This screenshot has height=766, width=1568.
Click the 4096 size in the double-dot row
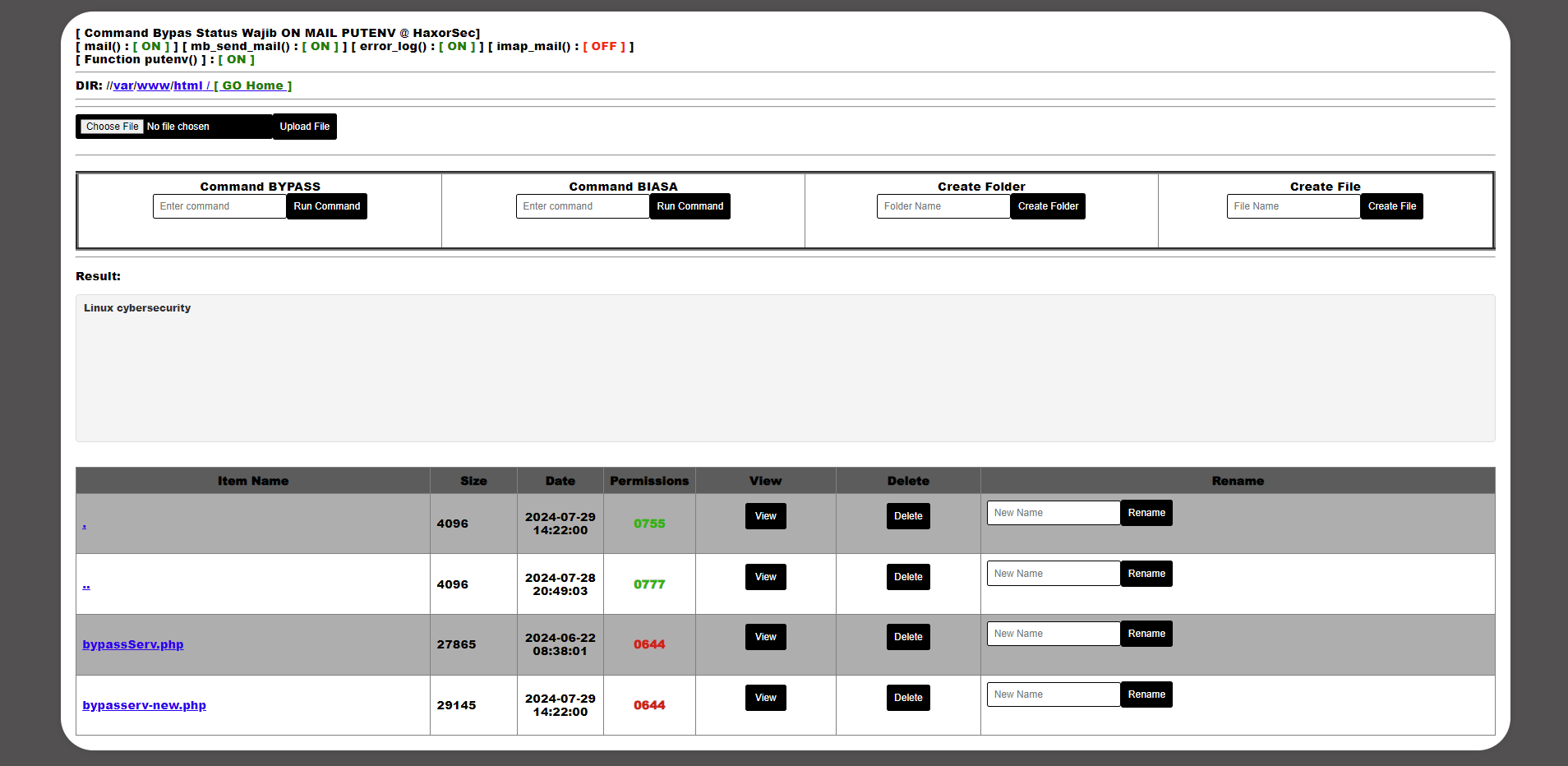tap(453, 584)
